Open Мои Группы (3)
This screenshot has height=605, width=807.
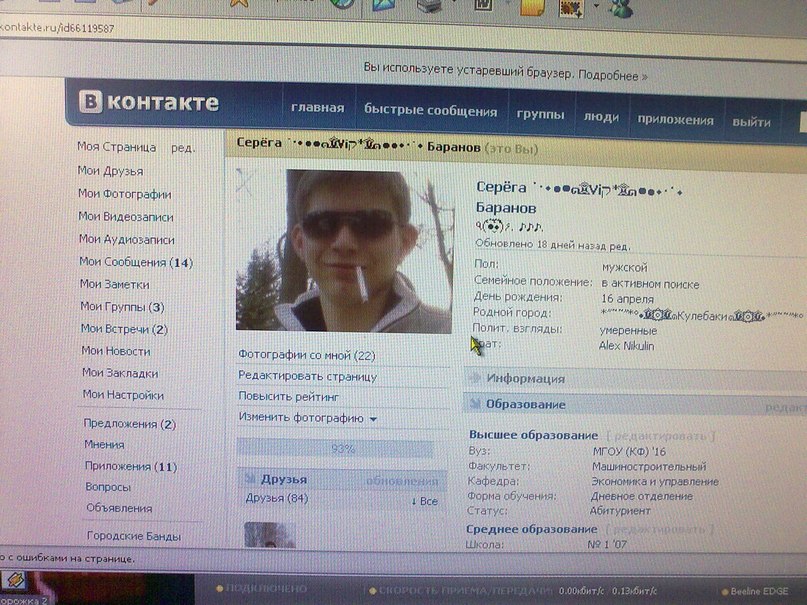(x=122, y=307)
